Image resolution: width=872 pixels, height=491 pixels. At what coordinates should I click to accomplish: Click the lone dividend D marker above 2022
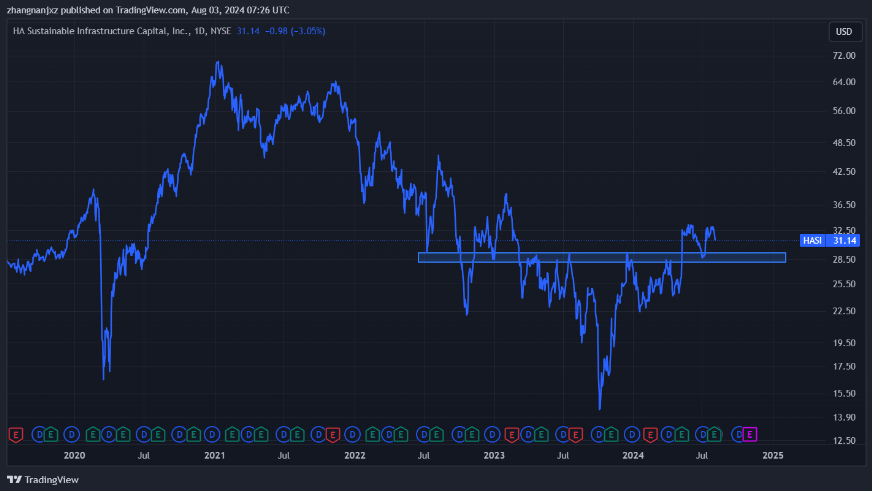tap(352, 434)
